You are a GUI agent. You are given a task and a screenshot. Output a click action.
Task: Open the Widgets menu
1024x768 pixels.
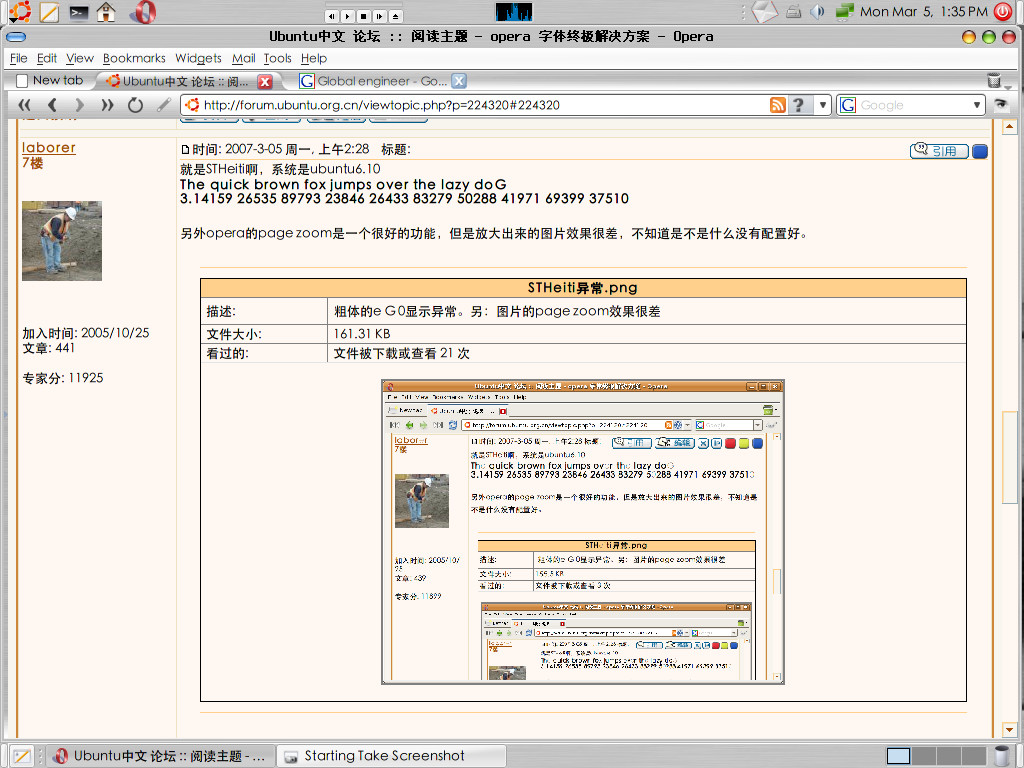click(199, 58)
